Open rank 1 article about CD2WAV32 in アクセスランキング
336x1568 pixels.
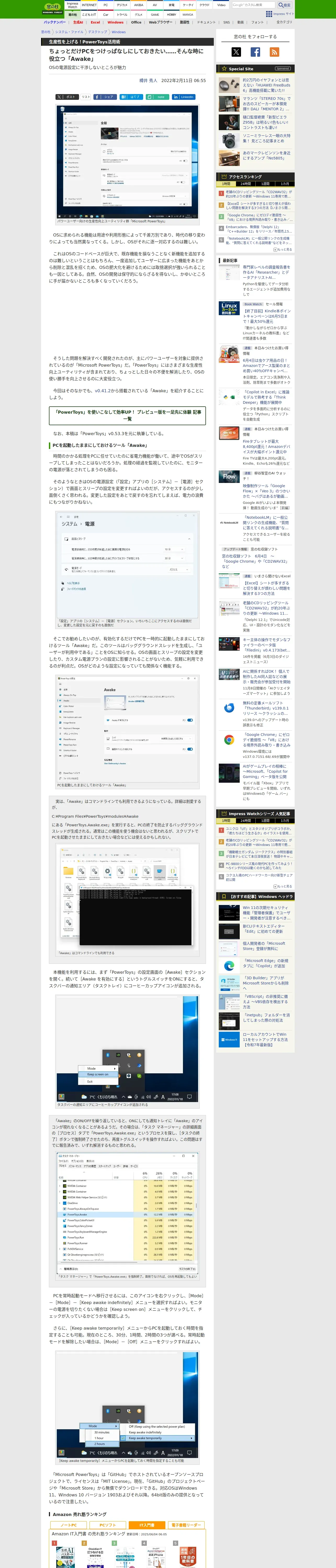259,194
